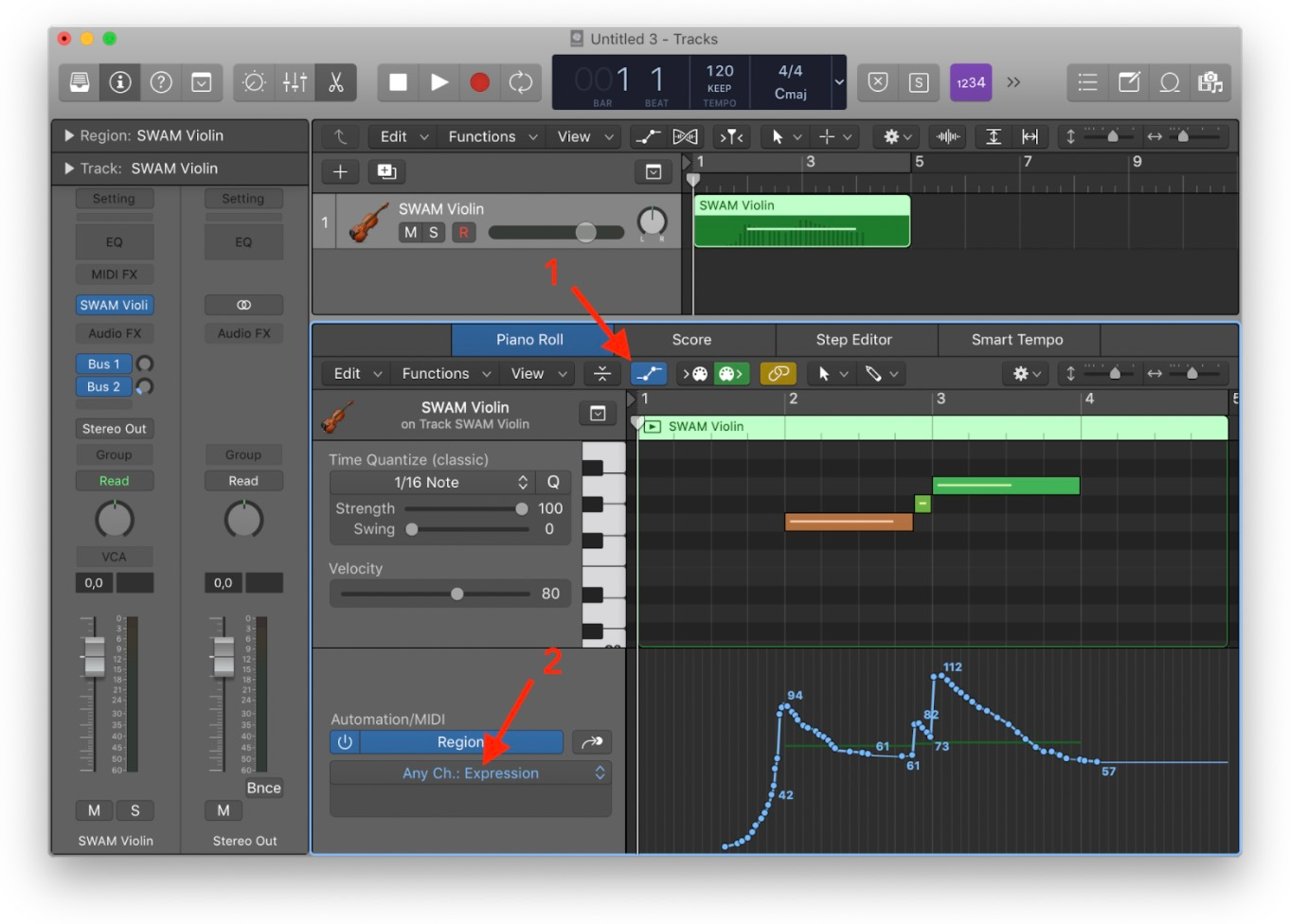Click the SWAM Violin region in Tracks area

click(x=801, y=222)
